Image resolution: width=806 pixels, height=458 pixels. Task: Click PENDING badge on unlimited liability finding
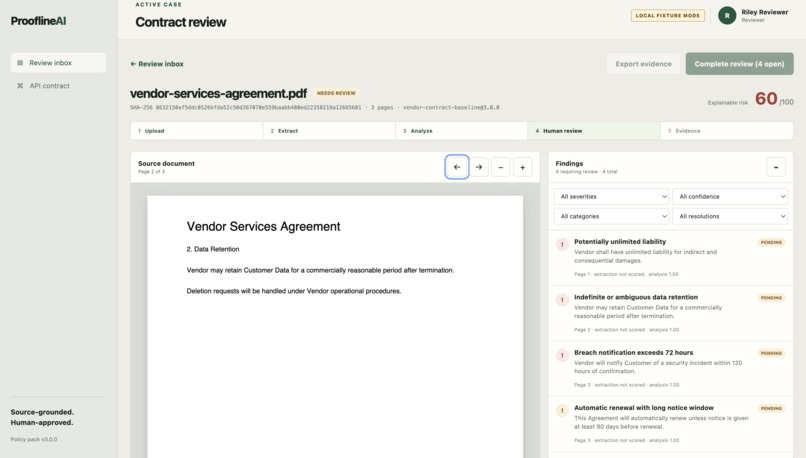[771, 242]
